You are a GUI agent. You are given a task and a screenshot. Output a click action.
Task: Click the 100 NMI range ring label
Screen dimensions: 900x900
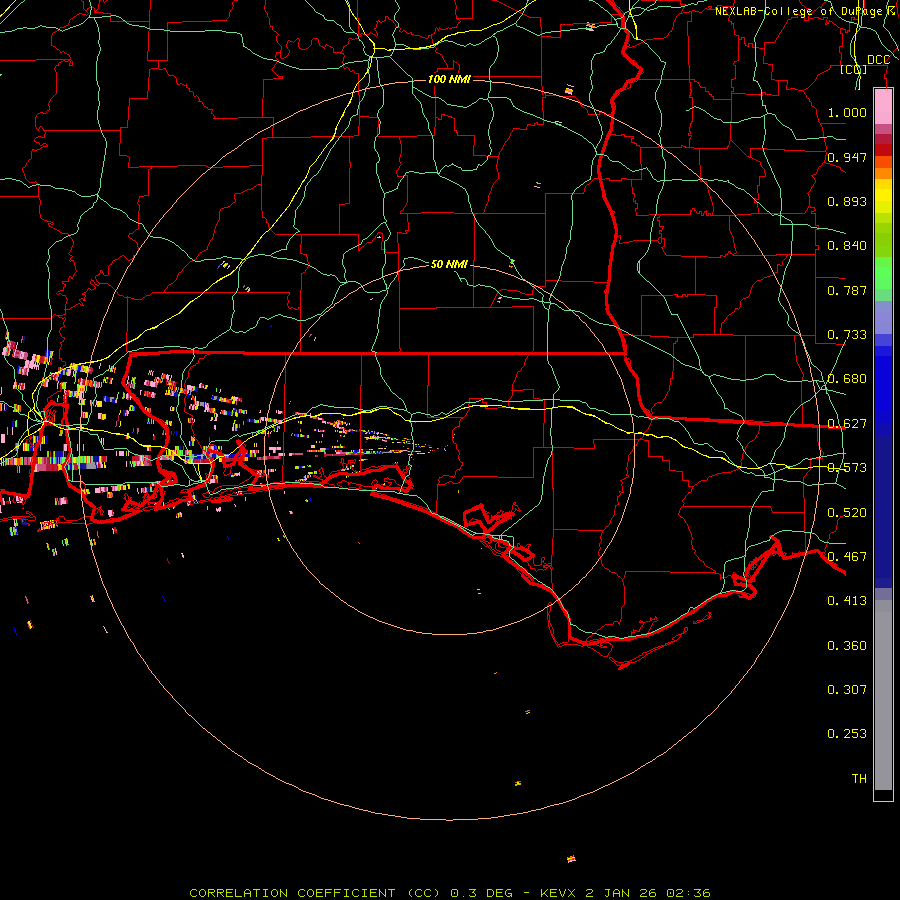[x=449, y=79]
